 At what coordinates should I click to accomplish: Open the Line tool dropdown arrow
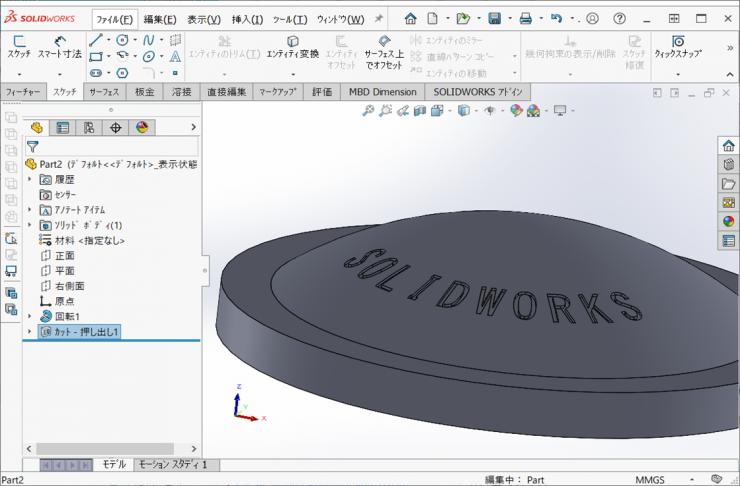point(109,40)
